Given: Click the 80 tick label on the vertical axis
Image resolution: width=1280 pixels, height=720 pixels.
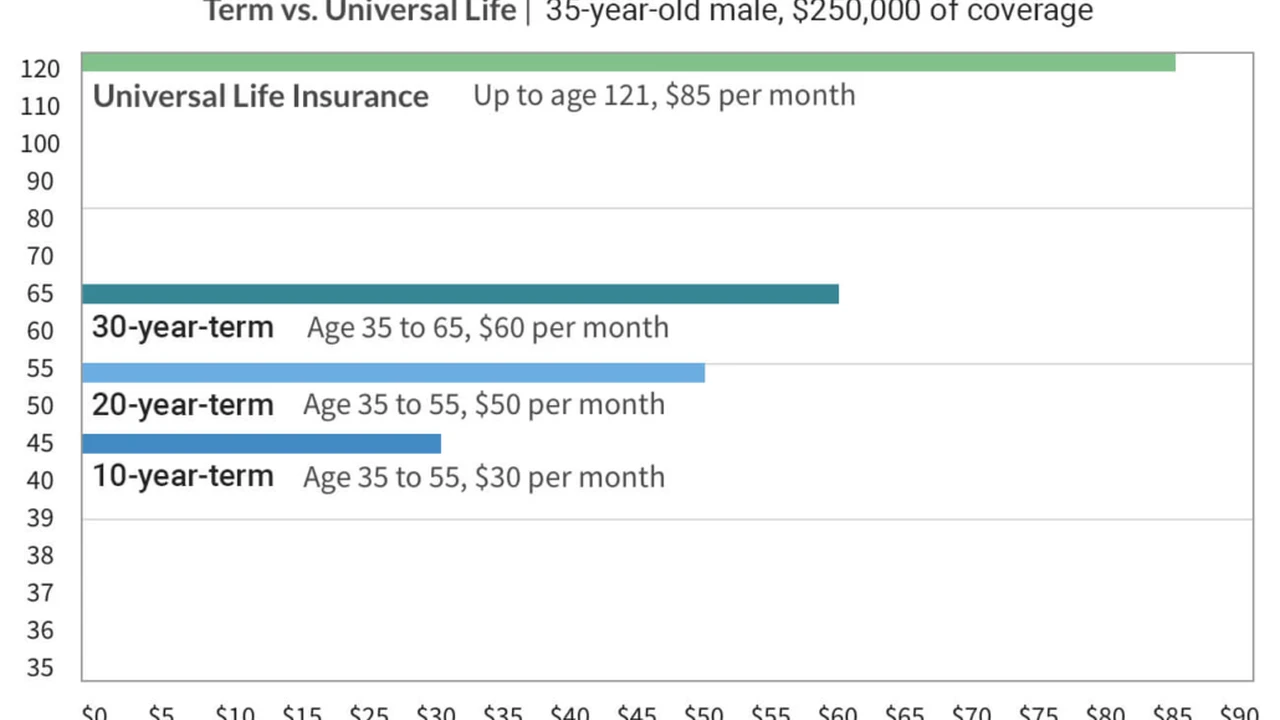Looking at the screenshot, I should click(40, 219).
